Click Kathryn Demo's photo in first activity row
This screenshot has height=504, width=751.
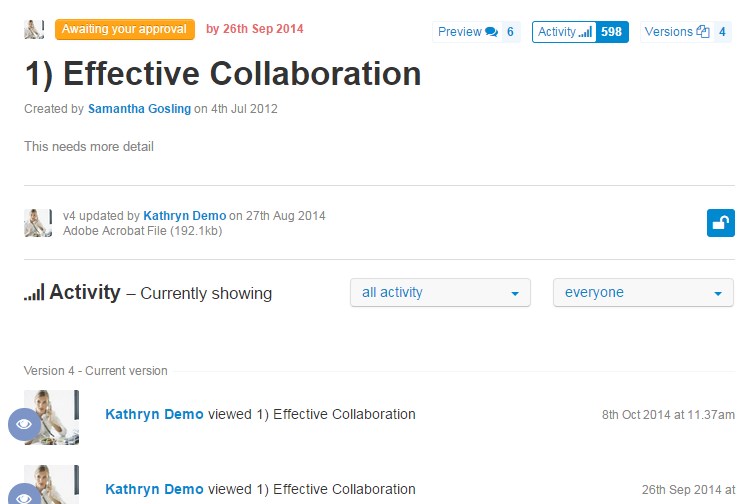click(52, 417)
